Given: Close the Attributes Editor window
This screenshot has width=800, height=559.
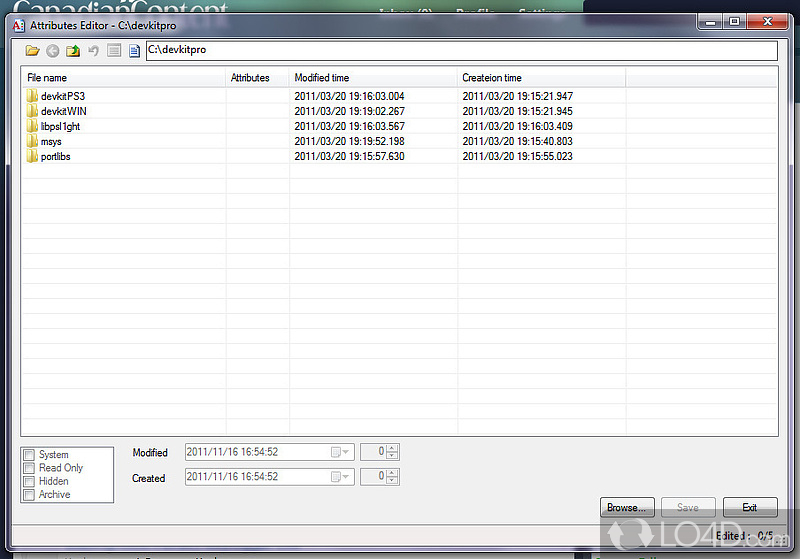Looking at the screenshot, I should click(767, 21).
